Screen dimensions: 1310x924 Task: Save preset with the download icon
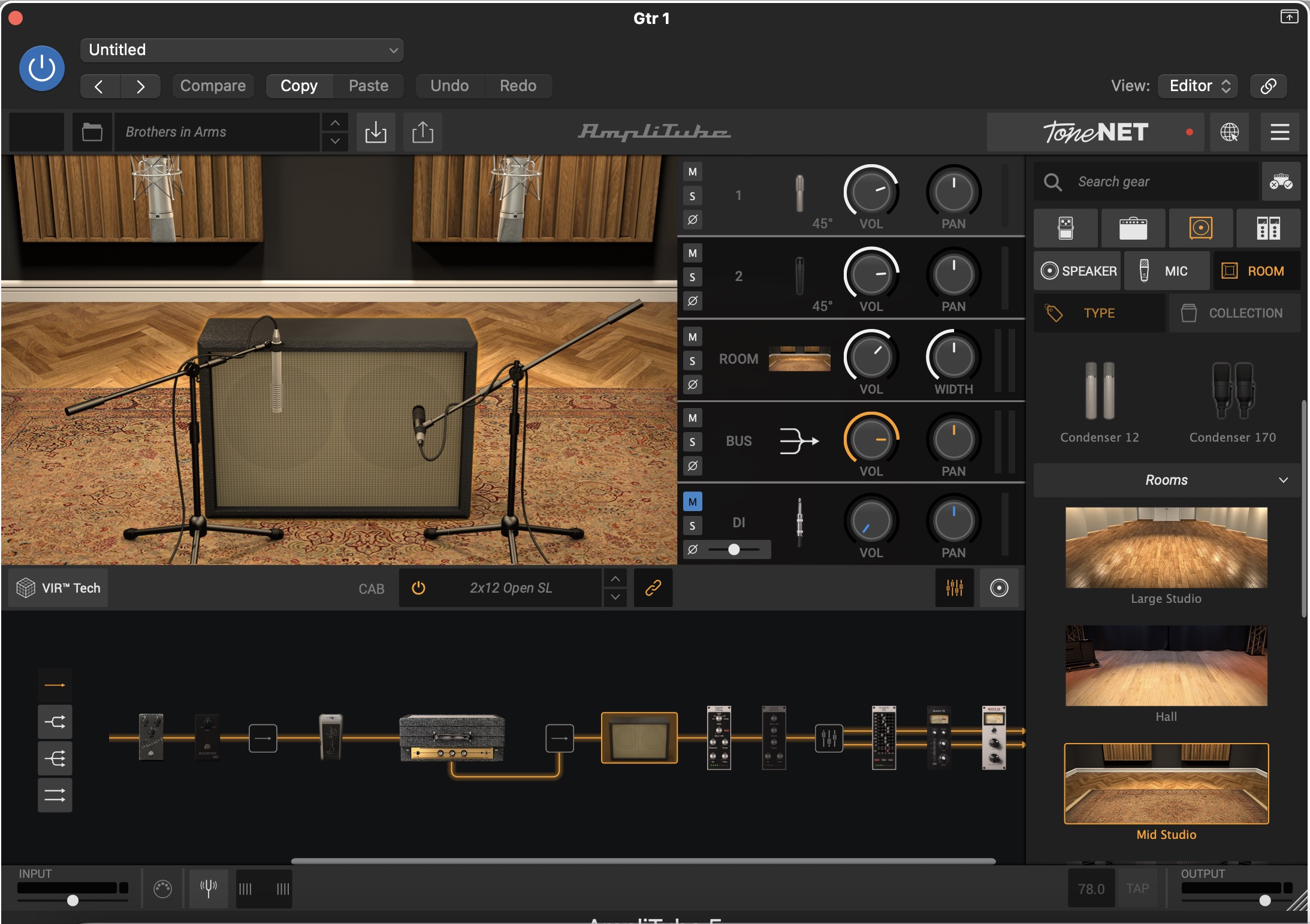(376, 132)
